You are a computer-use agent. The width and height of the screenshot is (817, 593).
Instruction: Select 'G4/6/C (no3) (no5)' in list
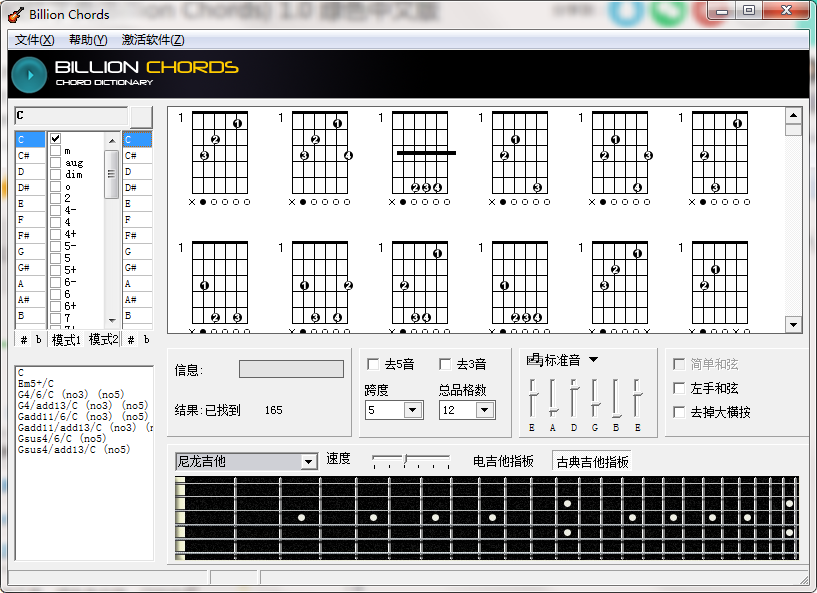click(71, 394)
